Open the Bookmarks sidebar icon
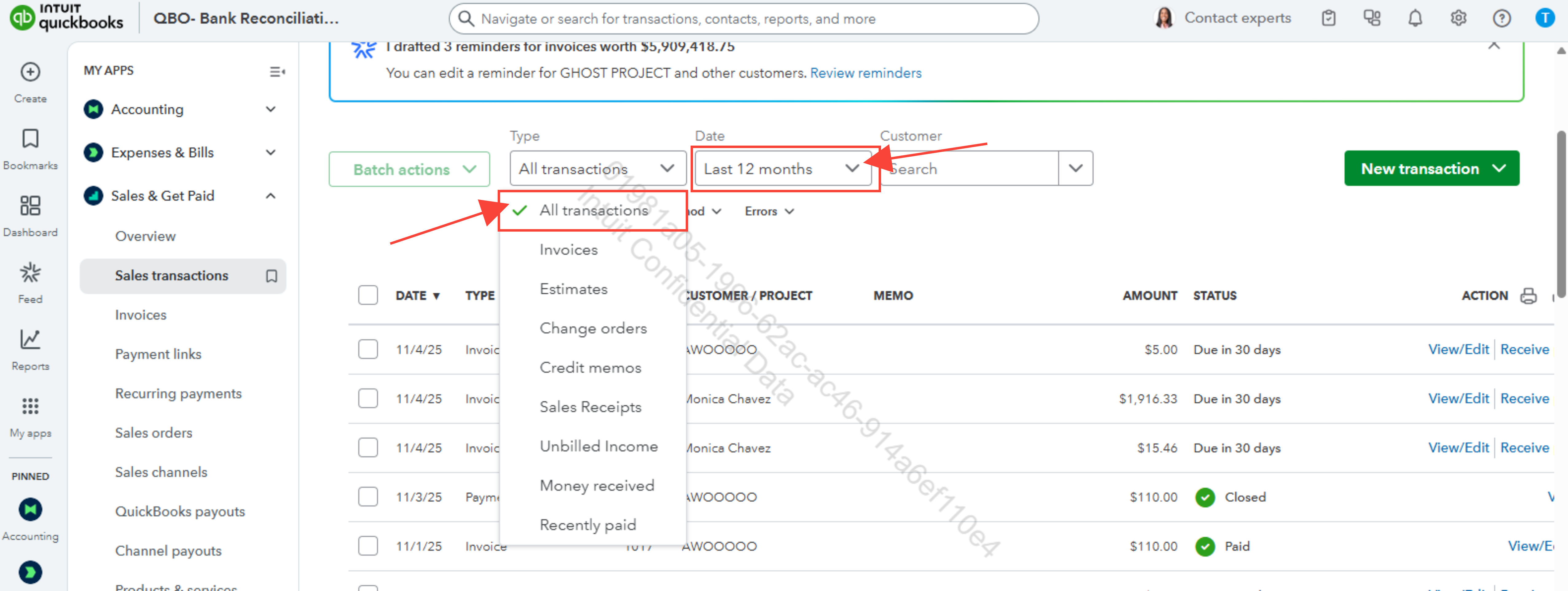Image resolution: width=1568 pixels, height=591 pixels. 30,139
